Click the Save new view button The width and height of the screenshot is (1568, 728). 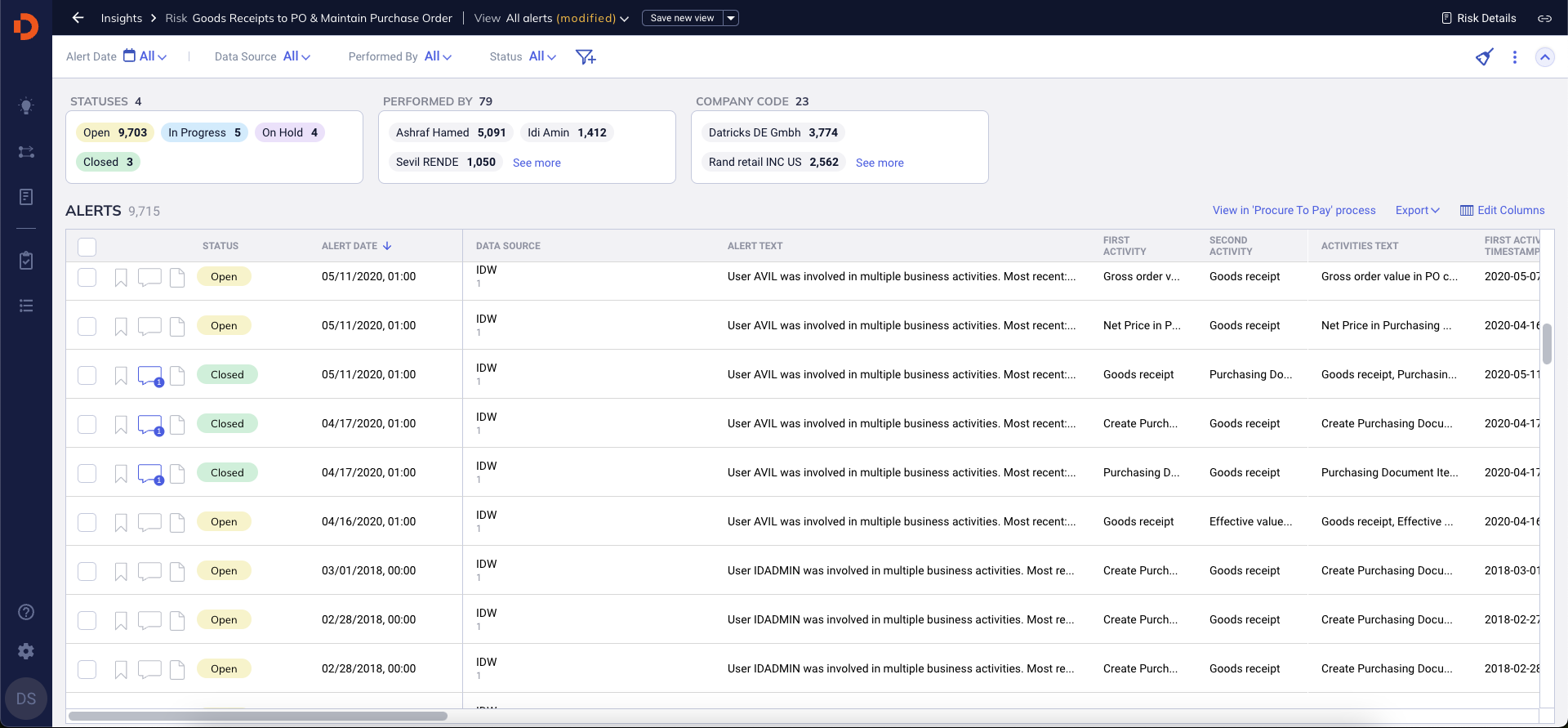(682, 18)
